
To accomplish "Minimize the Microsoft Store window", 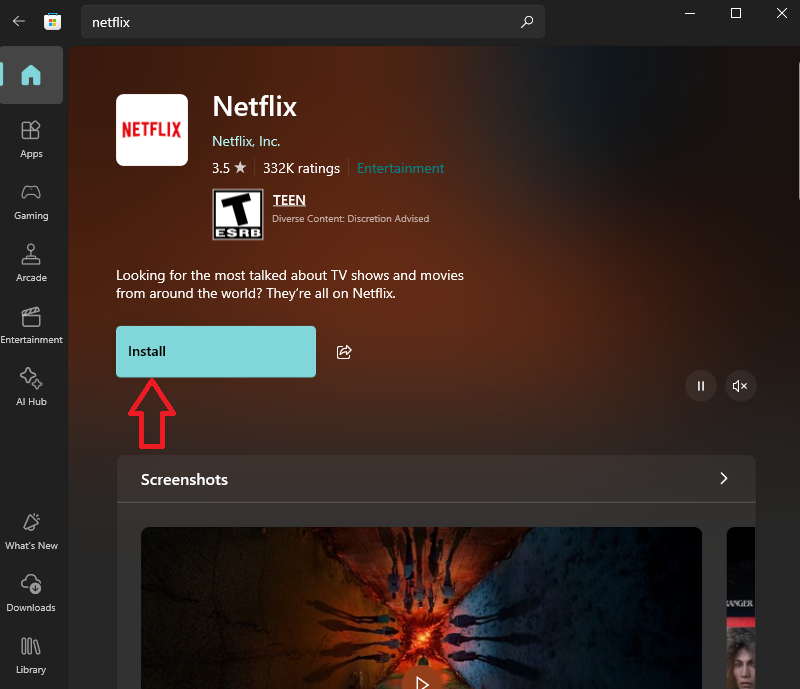I will click(x=690, y=13).
